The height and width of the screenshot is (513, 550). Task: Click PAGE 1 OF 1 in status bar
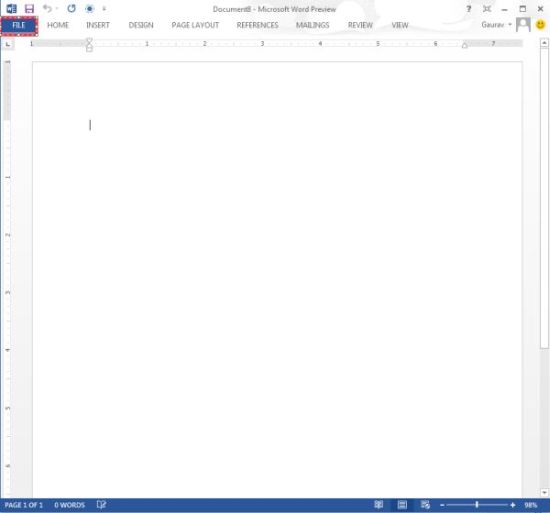pyautogui.click(x=24, y=505)
